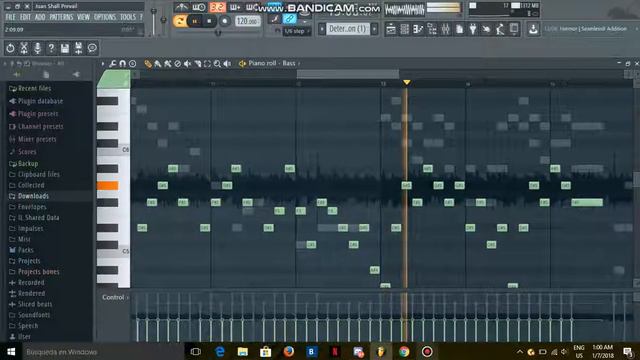Click the scissors audio editor icon
640x360 pixels.
24,48
